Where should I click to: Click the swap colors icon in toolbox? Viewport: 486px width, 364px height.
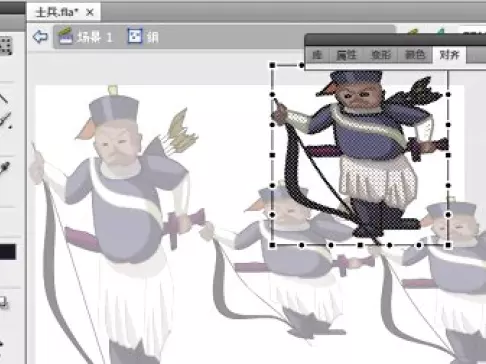[3, 303]
